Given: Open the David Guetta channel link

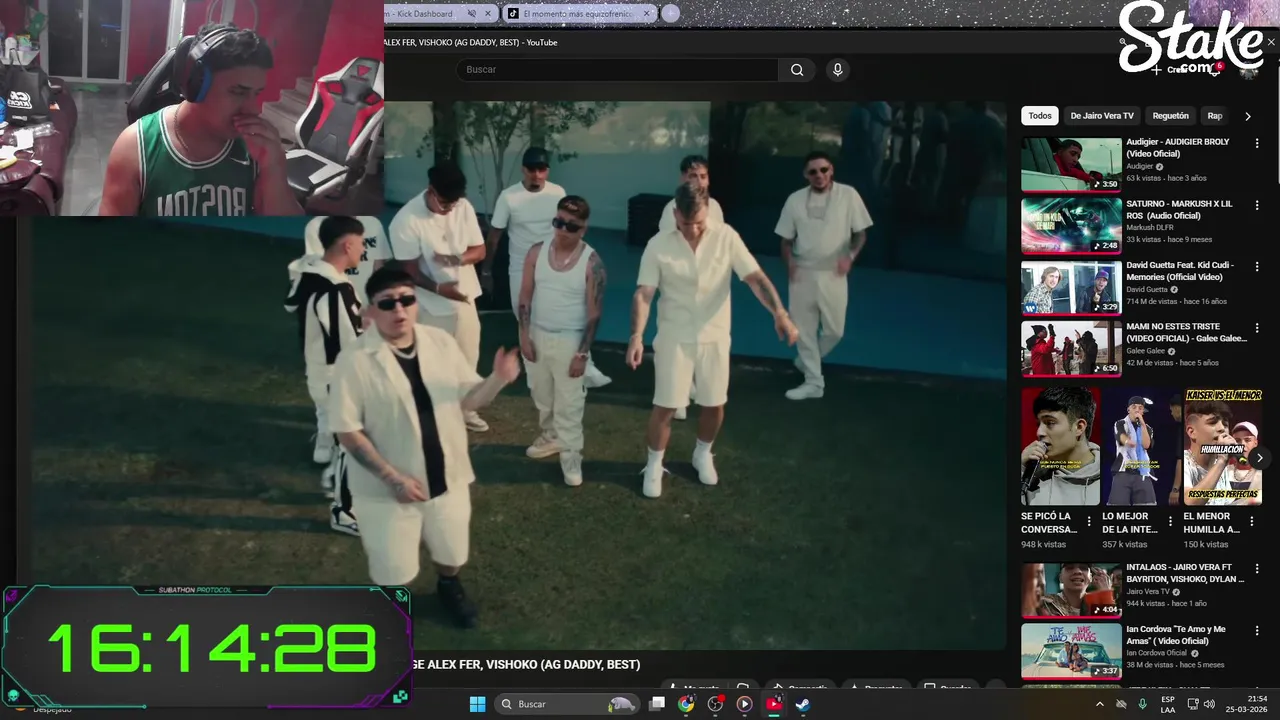Looking at the screenshot, I should pyautogui.click(x=1147, y=289).
